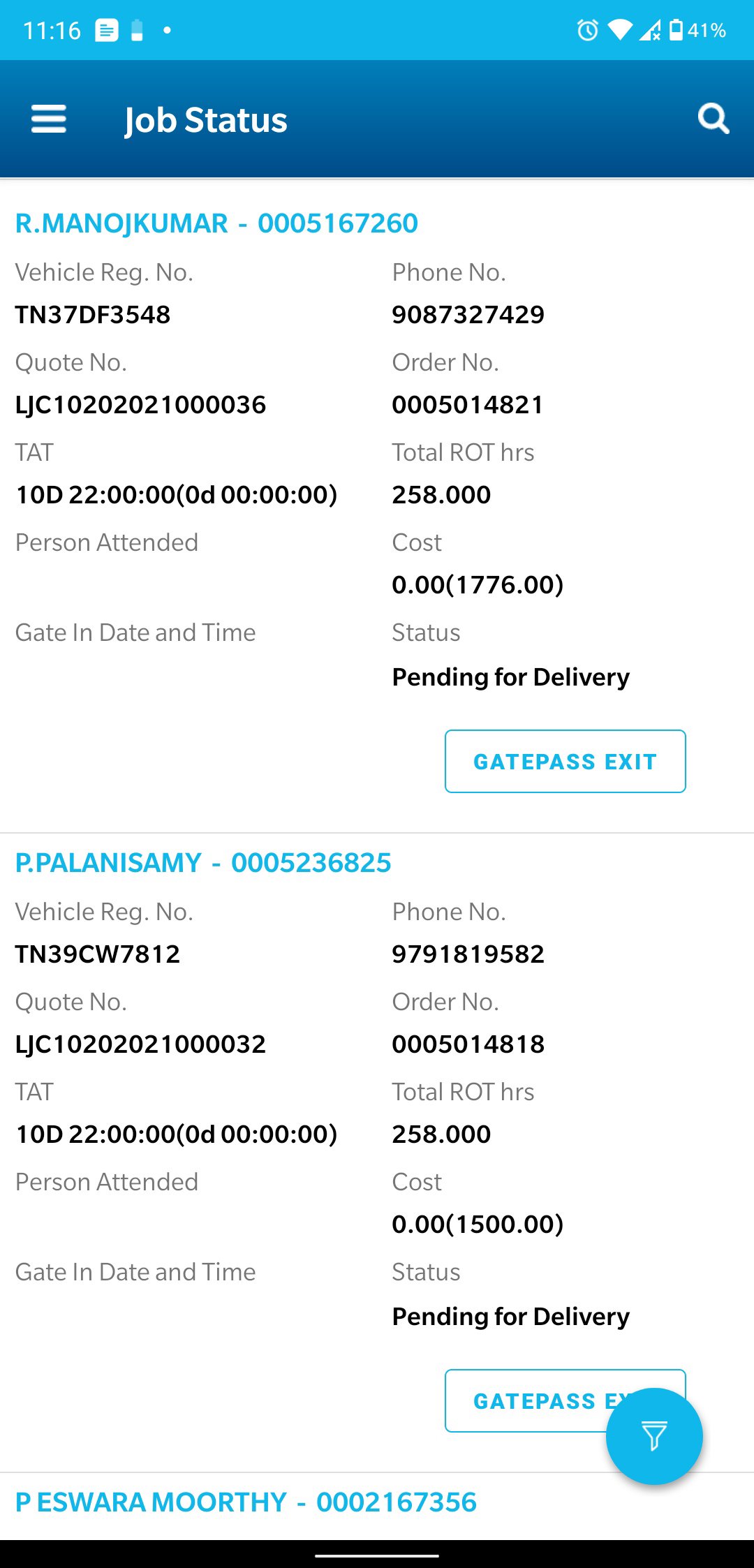Tap phone number 9087327429

468,315
